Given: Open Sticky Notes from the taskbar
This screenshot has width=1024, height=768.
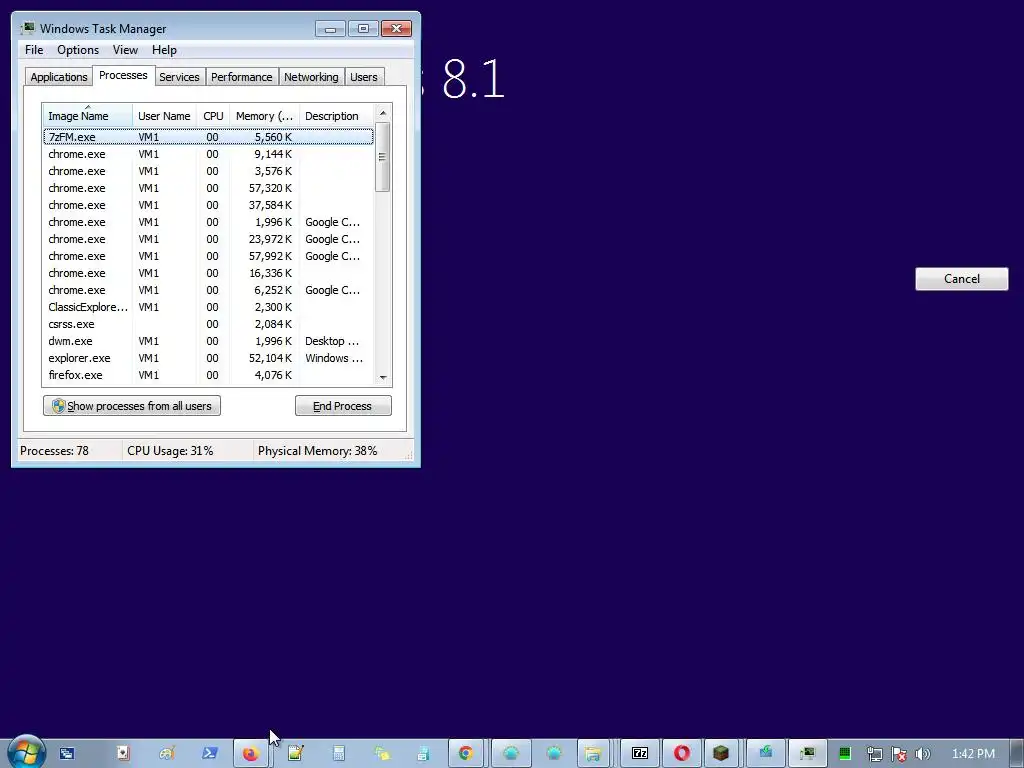Looking at the screenshot, I should pyautogui.click(x=381, y=754).
